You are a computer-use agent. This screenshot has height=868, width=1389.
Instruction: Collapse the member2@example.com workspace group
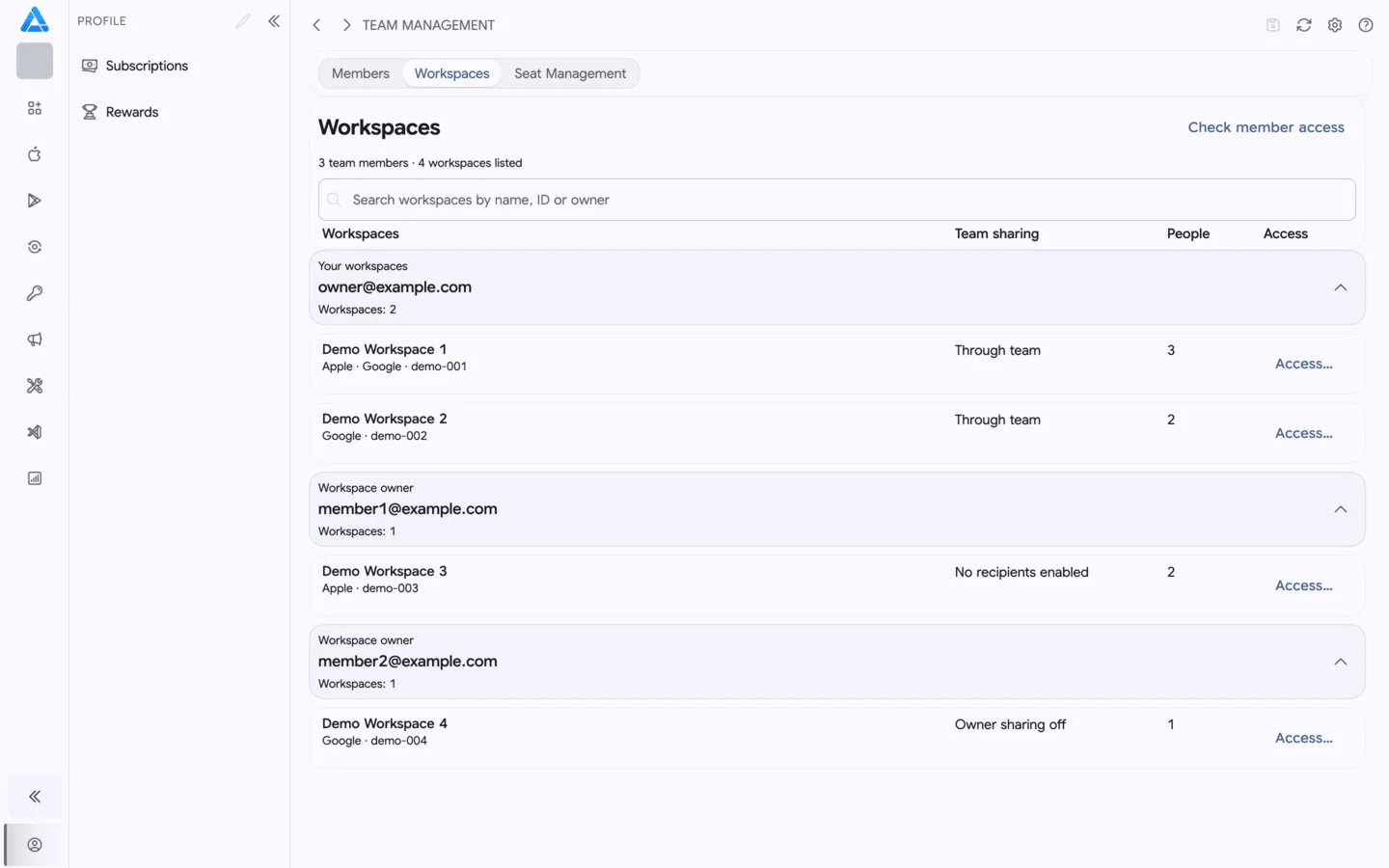[1341, 662]
